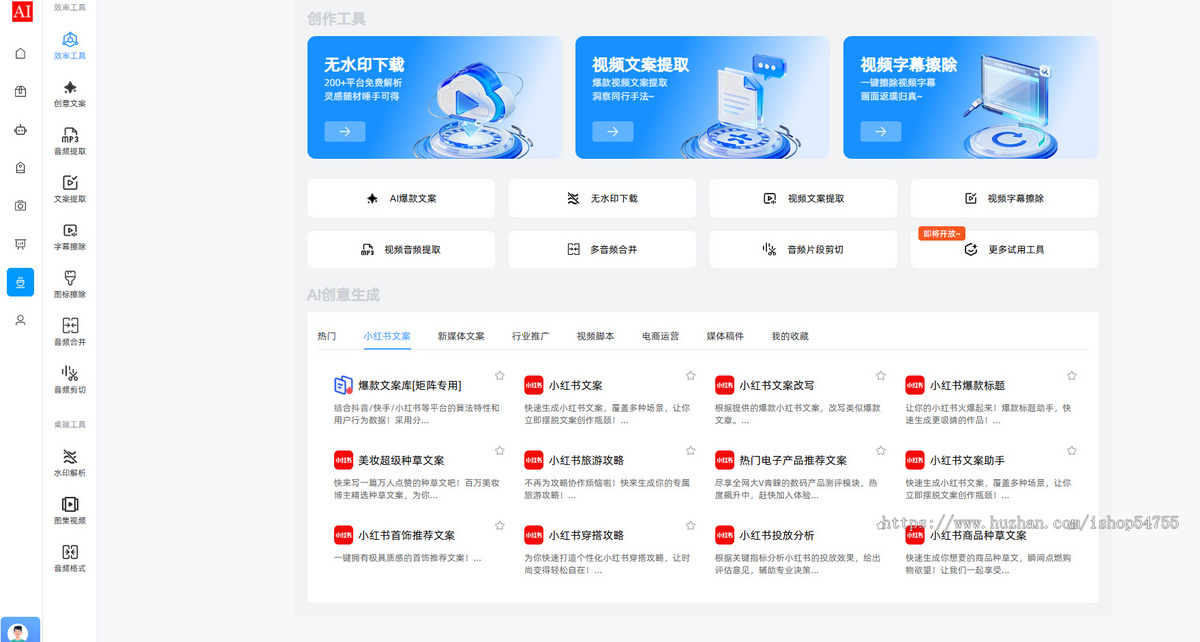Open the 视频音频提取 tool button
This screenshot has width=1200, height=642.
[x=401, y=249]
